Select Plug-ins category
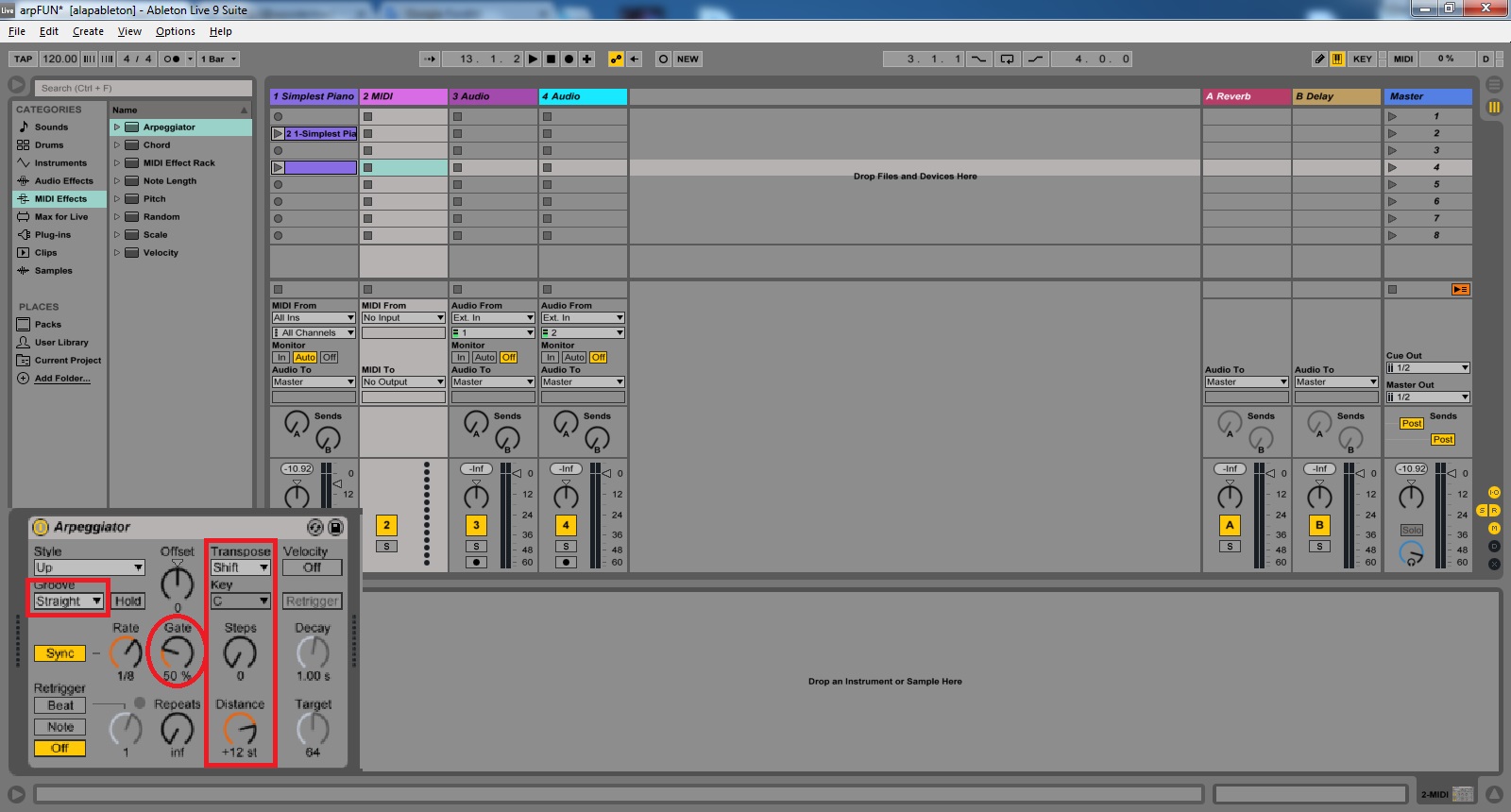Image resolution: width=1511 pixels, height=812 pixels. click(x=52, y=234)
